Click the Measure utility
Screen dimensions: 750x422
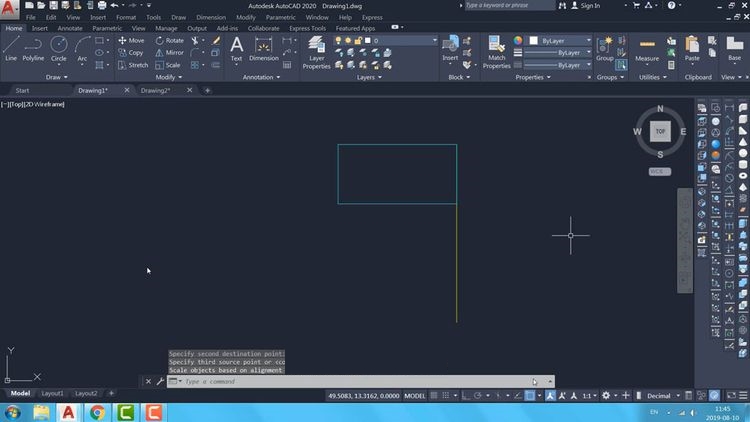pyautogui.click(x=647, y=48)
